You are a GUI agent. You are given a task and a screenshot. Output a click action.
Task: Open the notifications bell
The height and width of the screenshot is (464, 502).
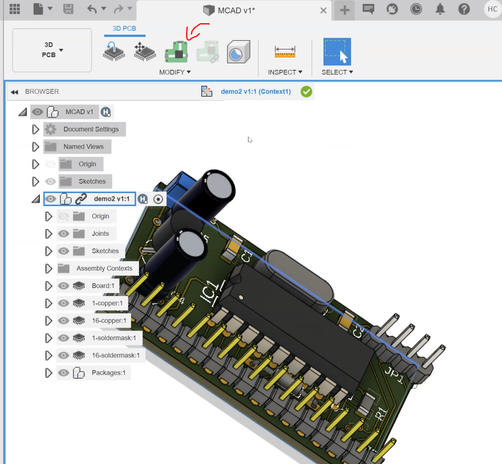[x=440, y=9]
